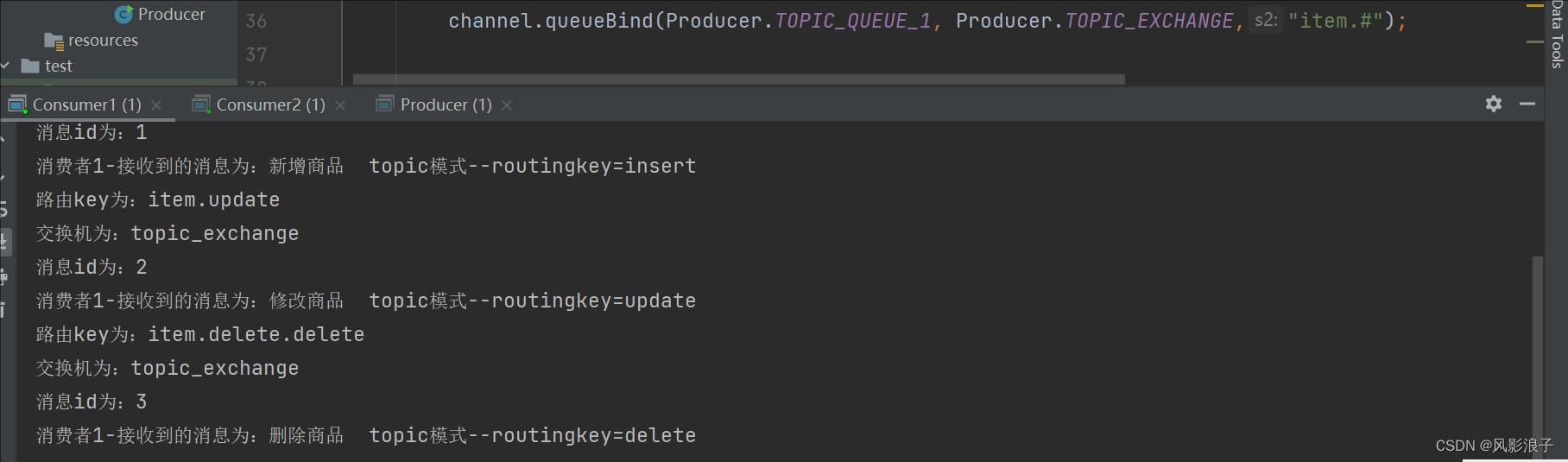Close the Consumer2 (1) tab

[x=340, y=104]
